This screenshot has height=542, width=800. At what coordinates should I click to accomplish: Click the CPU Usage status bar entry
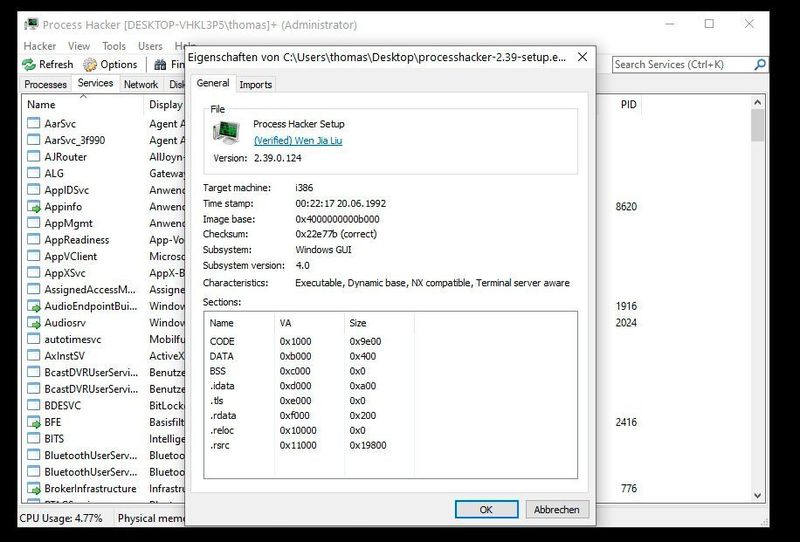(x=61, y=518)
